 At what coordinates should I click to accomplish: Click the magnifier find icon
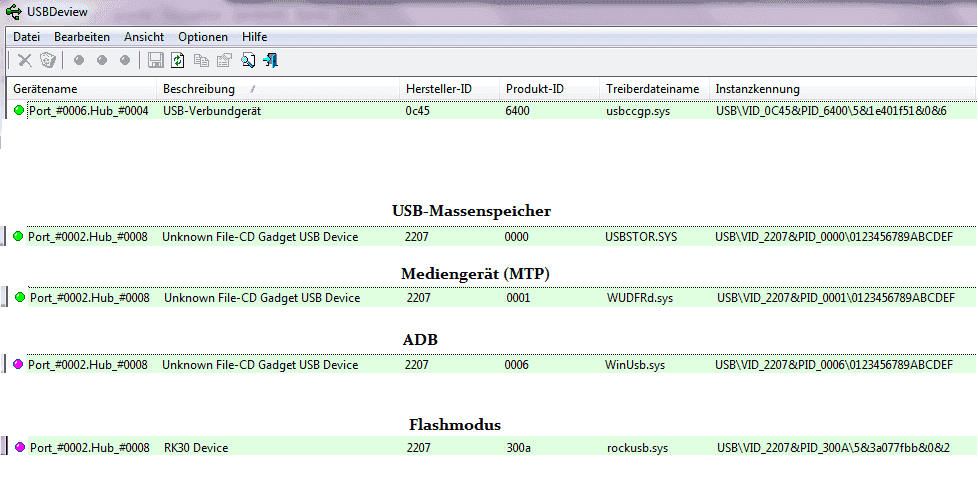(248, 60)
